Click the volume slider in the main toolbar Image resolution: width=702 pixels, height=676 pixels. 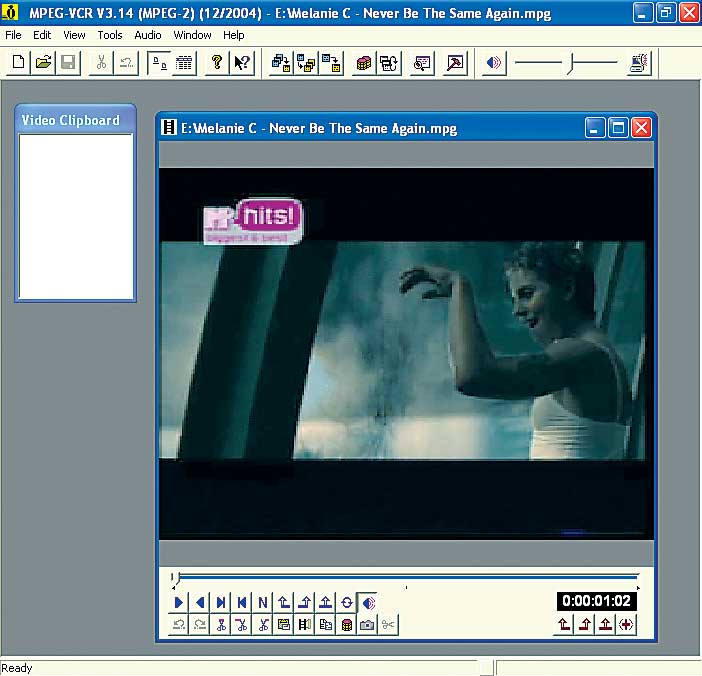click(x=566, y=63)
